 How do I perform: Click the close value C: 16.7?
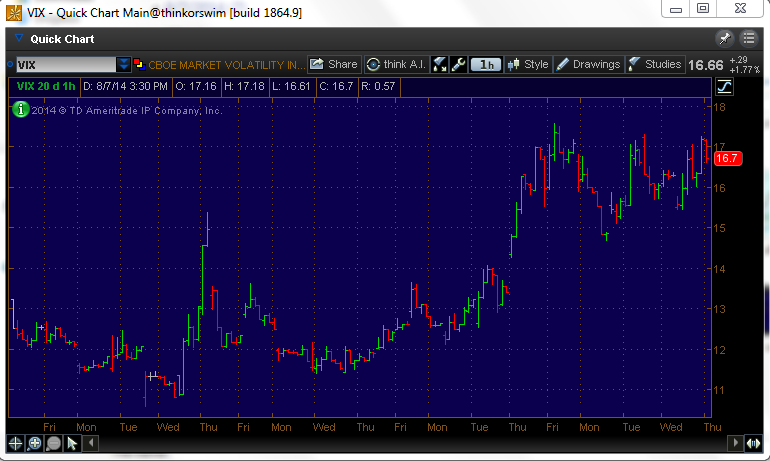coord(336,86)
